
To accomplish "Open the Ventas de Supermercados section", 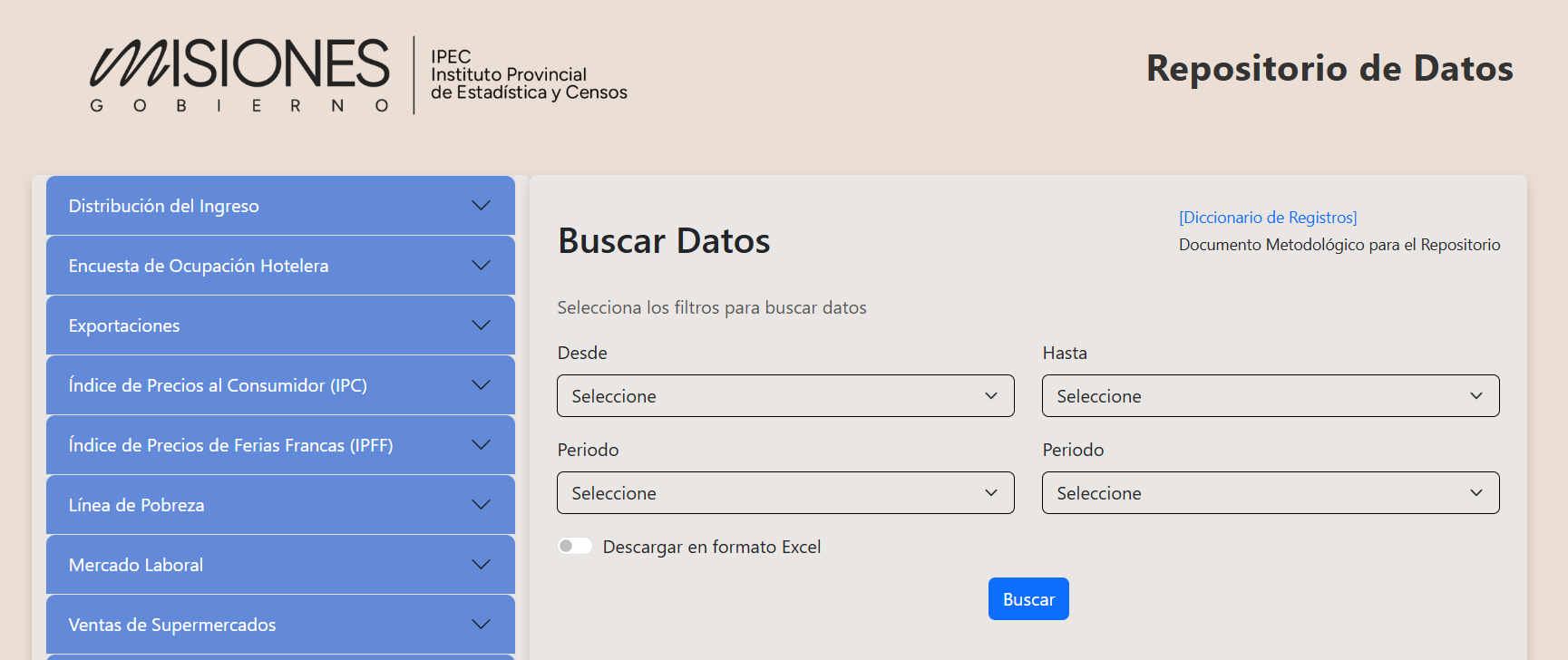I will pos(280,625).
